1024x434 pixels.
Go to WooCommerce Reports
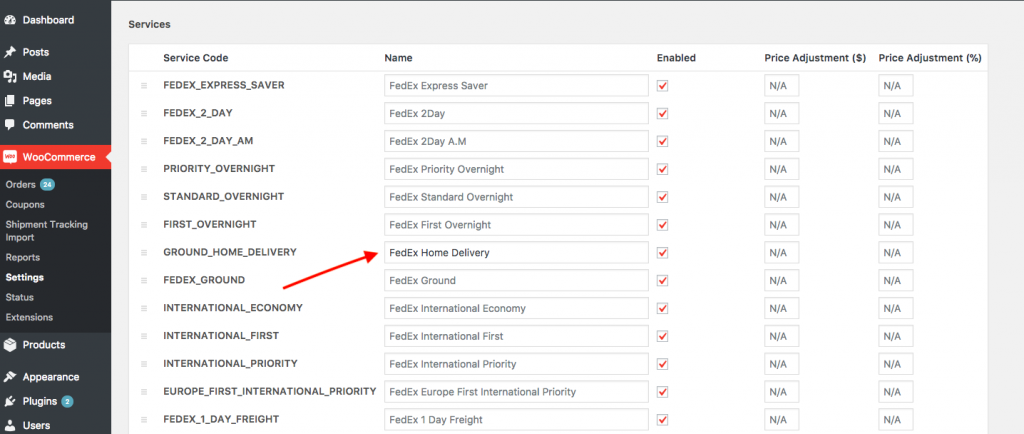pos(23,257)
